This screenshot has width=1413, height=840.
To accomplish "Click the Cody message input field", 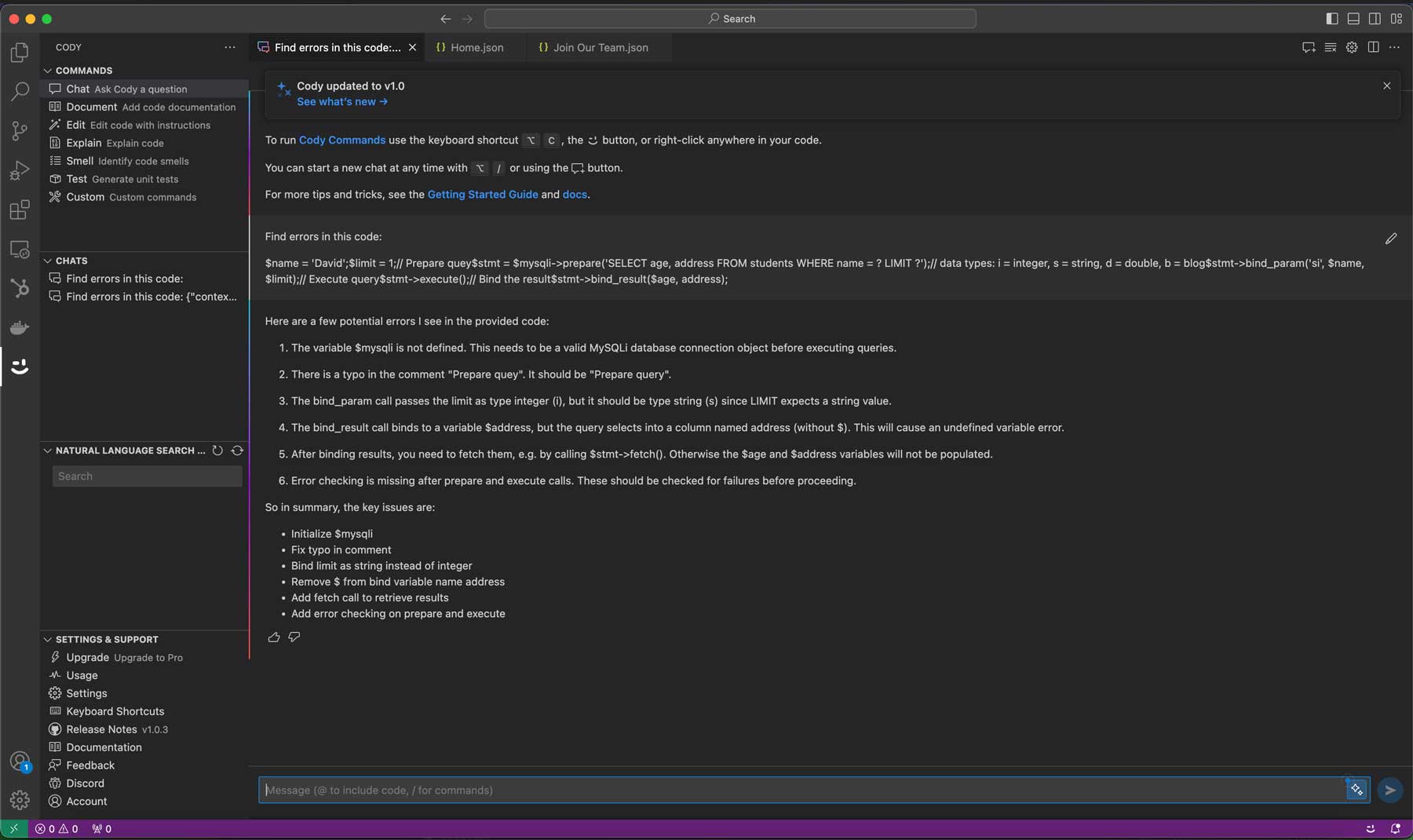I will pos(706,790).
